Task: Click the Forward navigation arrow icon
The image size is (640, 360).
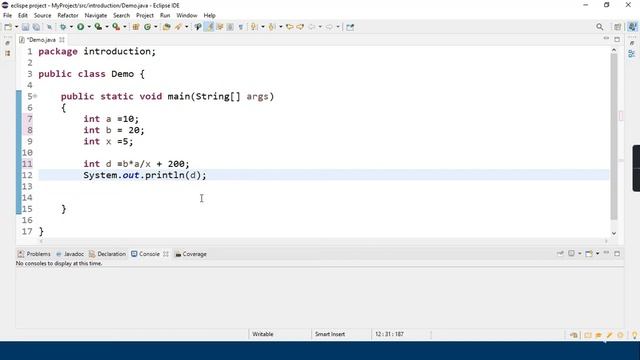Action: (329, 27)
